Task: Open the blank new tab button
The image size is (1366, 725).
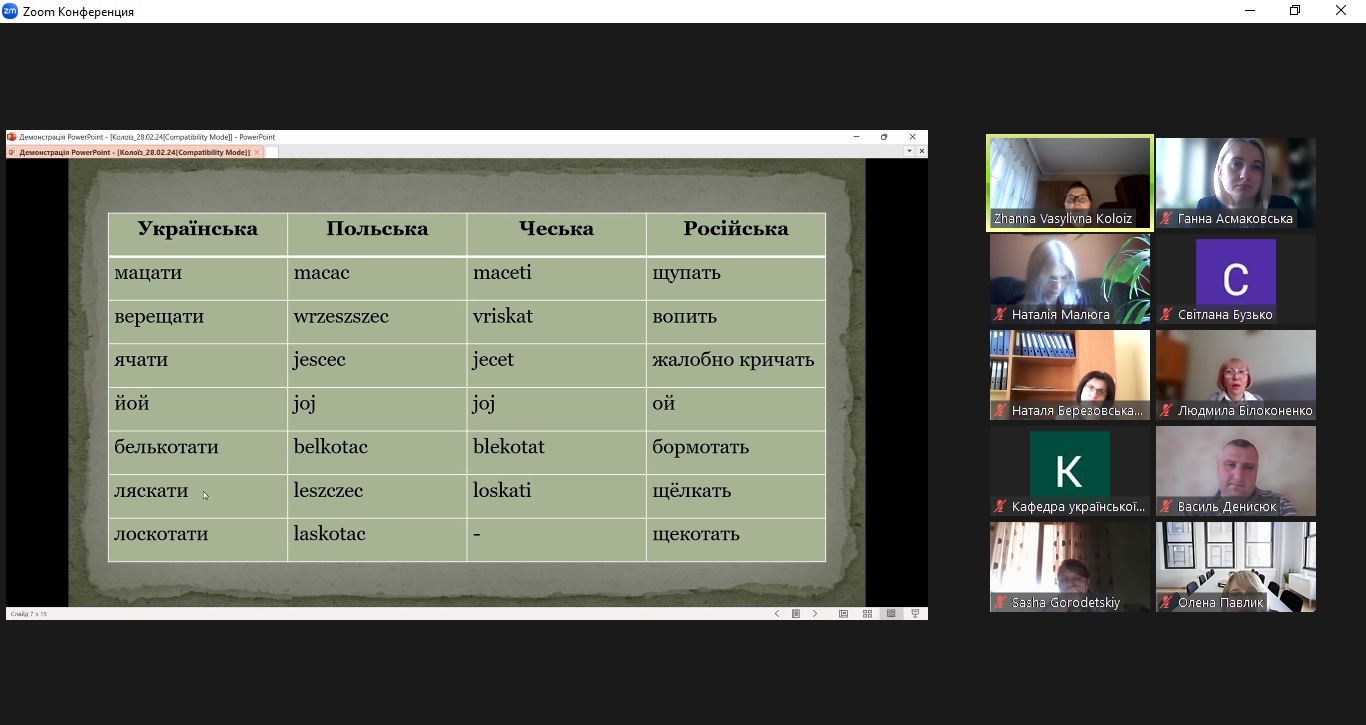Action: click(x=271, y=153)
